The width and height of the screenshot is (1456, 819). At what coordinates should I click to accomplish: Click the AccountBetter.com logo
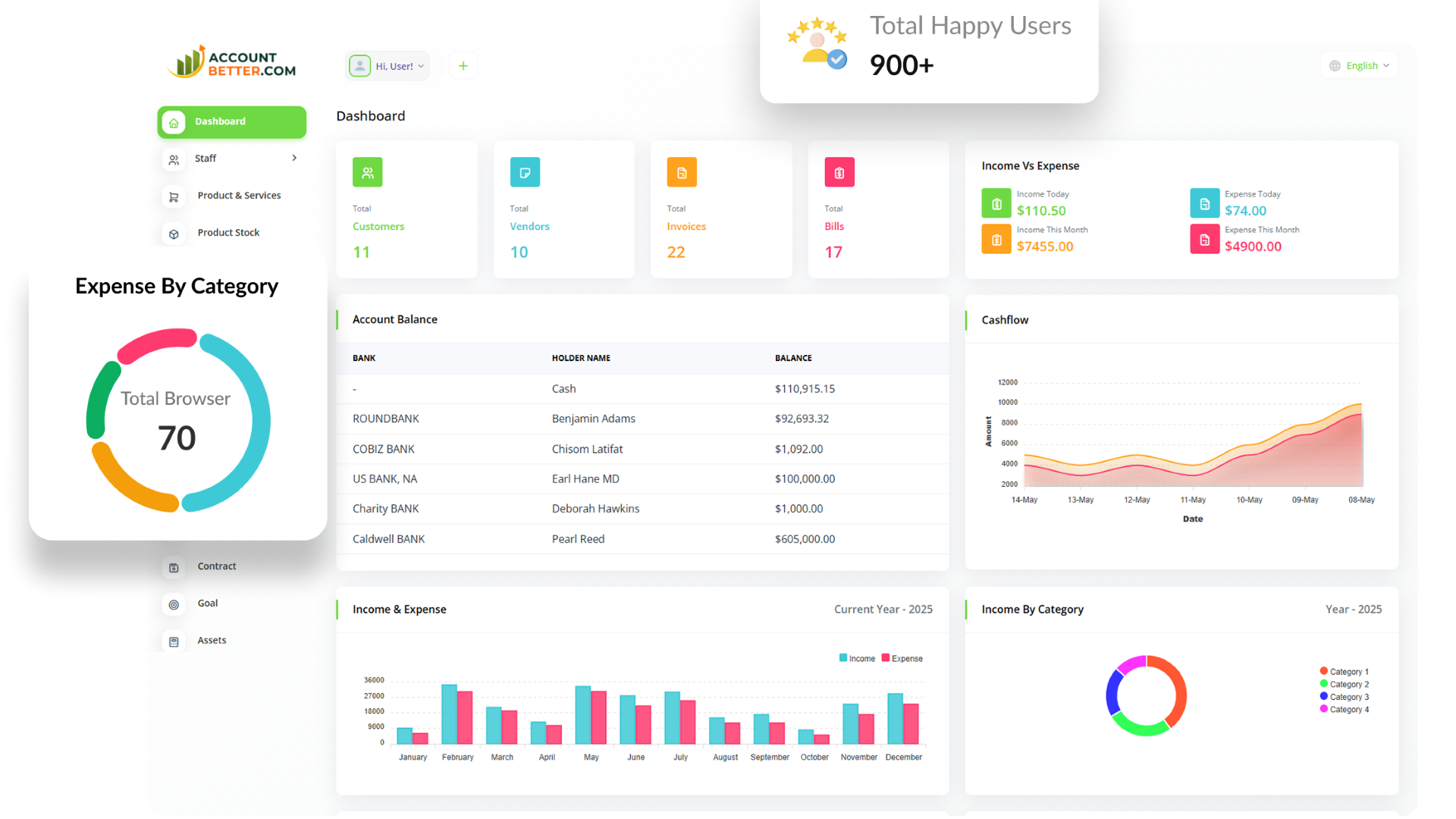232,62
